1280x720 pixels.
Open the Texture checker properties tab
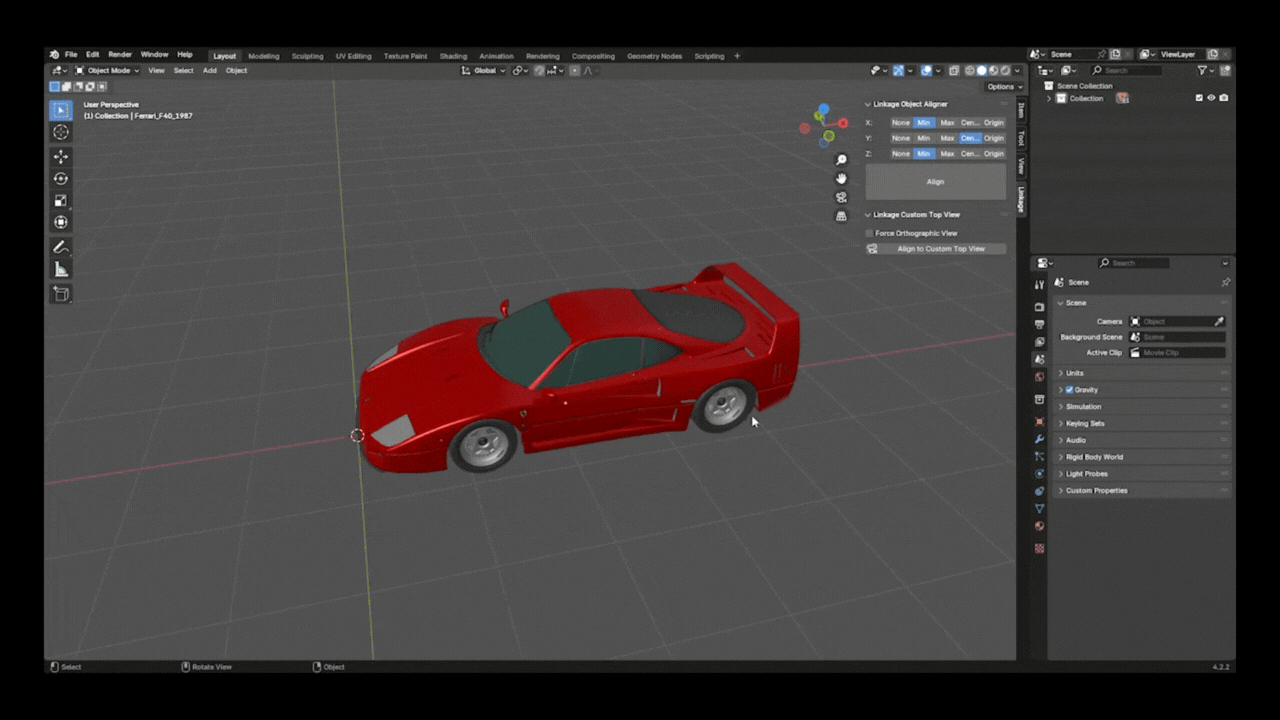tap(1039, 548)
